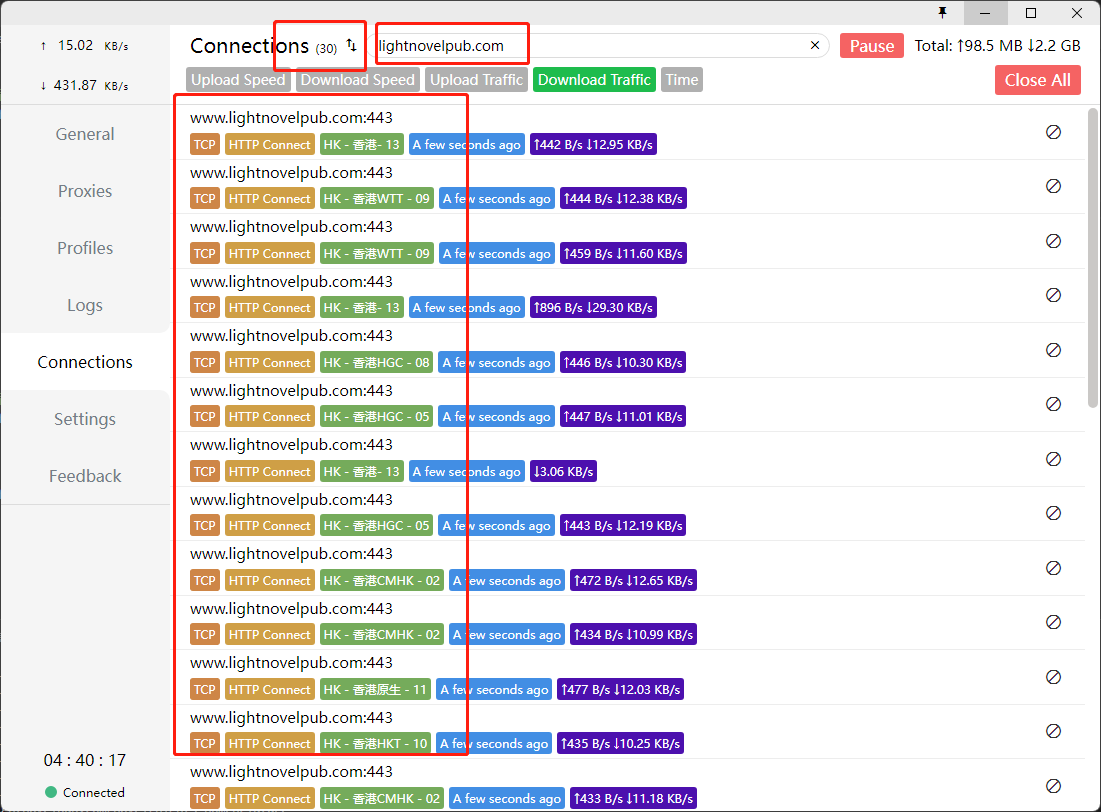Viewport: 1101px width, 812px height.
Task: Close the connection showing ↓11.18 KB/s
Action: [1053, 785]
